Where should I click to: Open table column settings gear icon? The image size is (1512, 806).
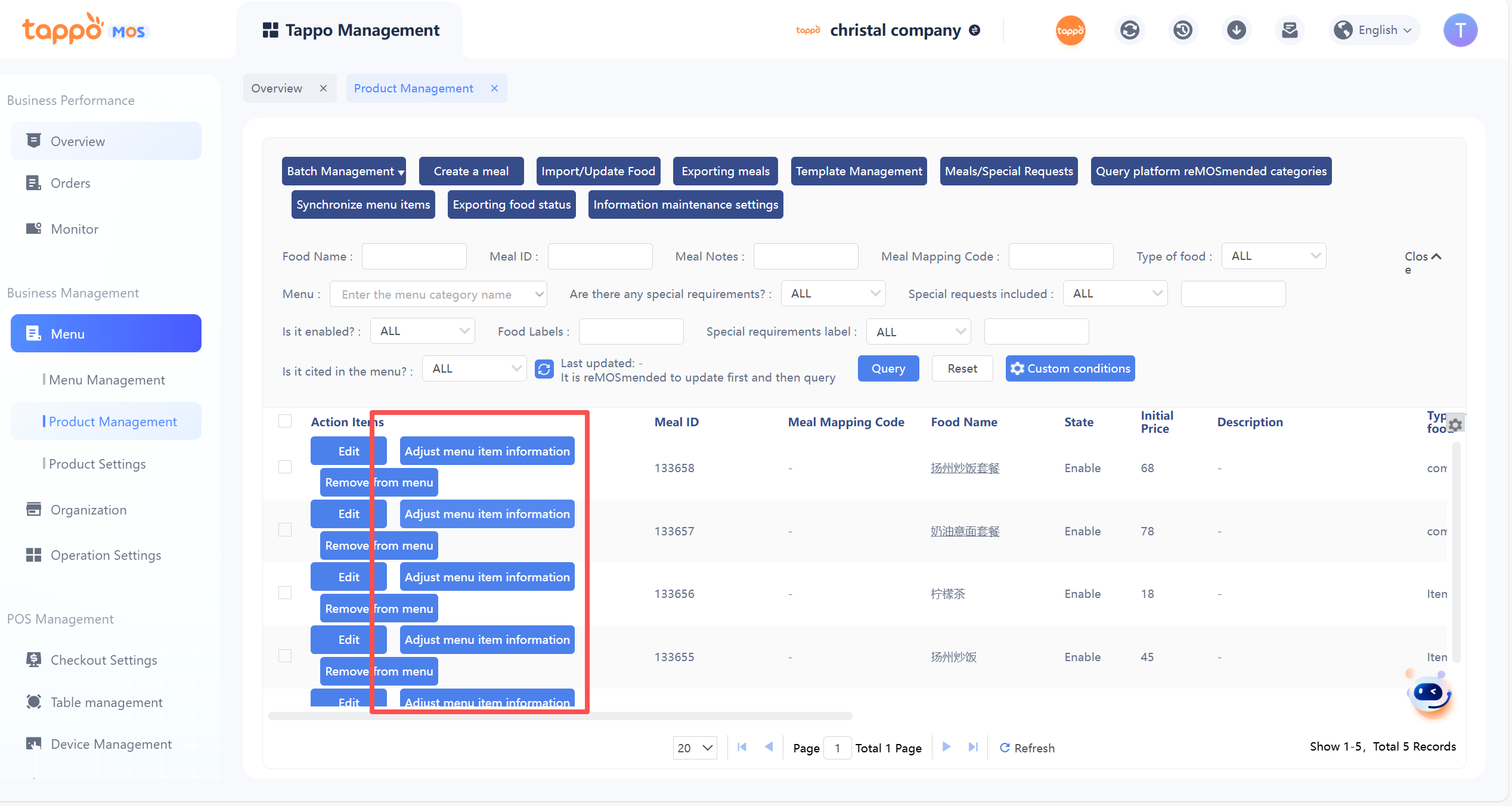tap(1455, 424)
